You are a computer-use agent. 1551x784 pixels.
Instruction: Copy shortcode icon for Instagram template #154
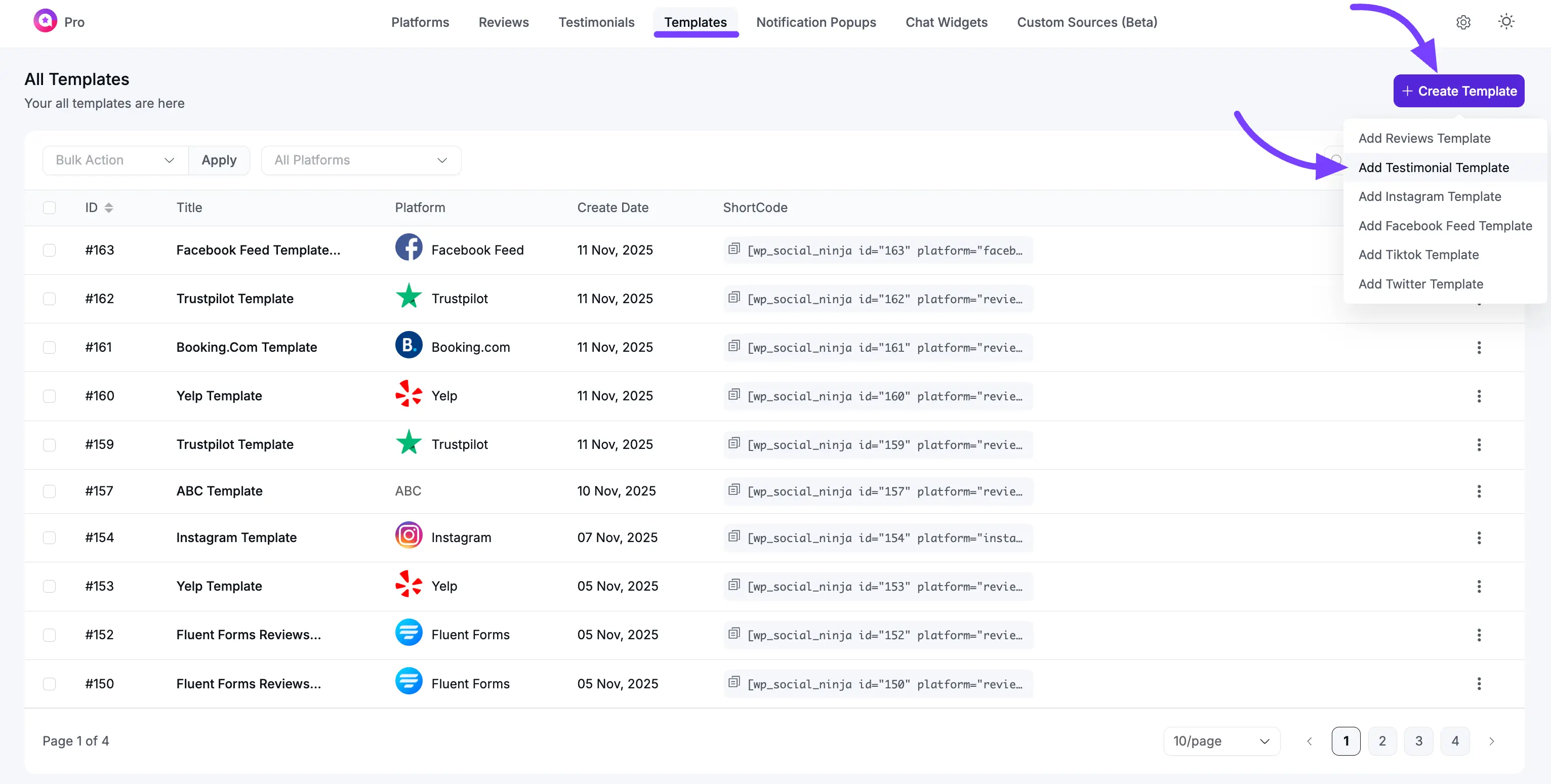733,537
